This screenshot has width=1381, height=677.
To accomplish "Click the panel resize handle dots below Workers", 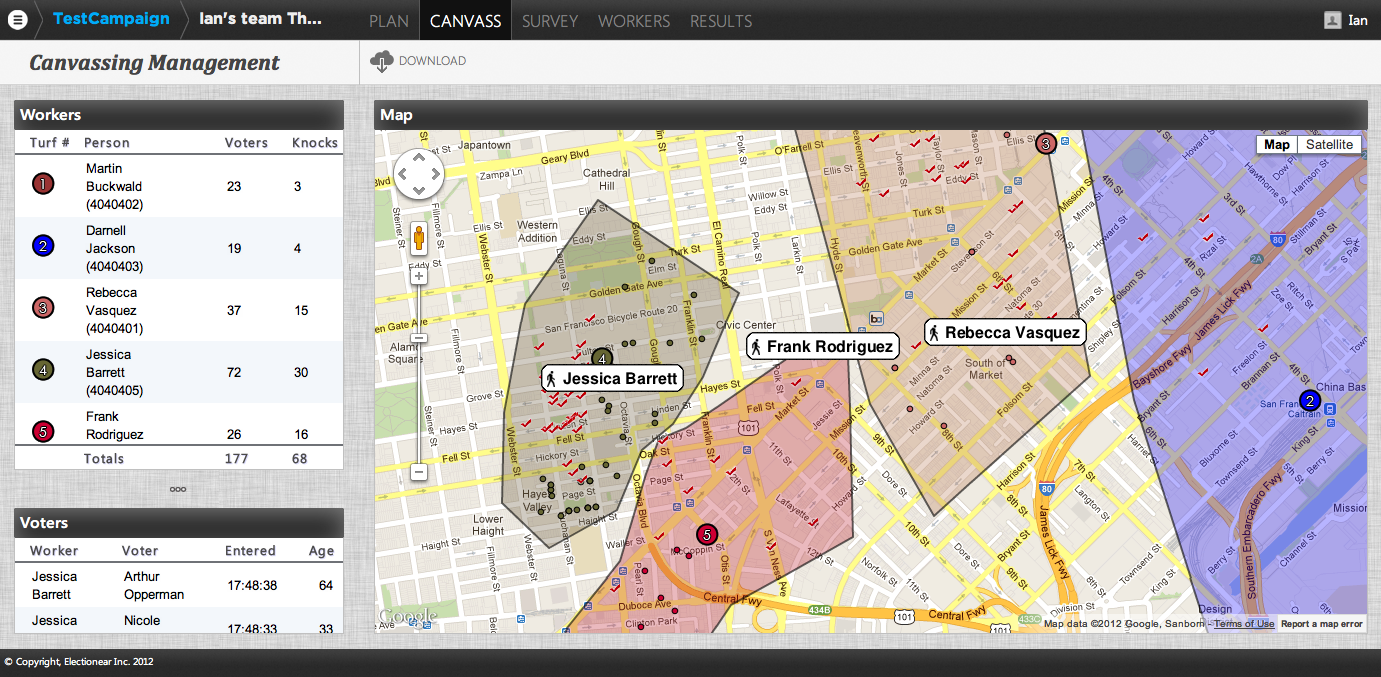I will 178,489.
